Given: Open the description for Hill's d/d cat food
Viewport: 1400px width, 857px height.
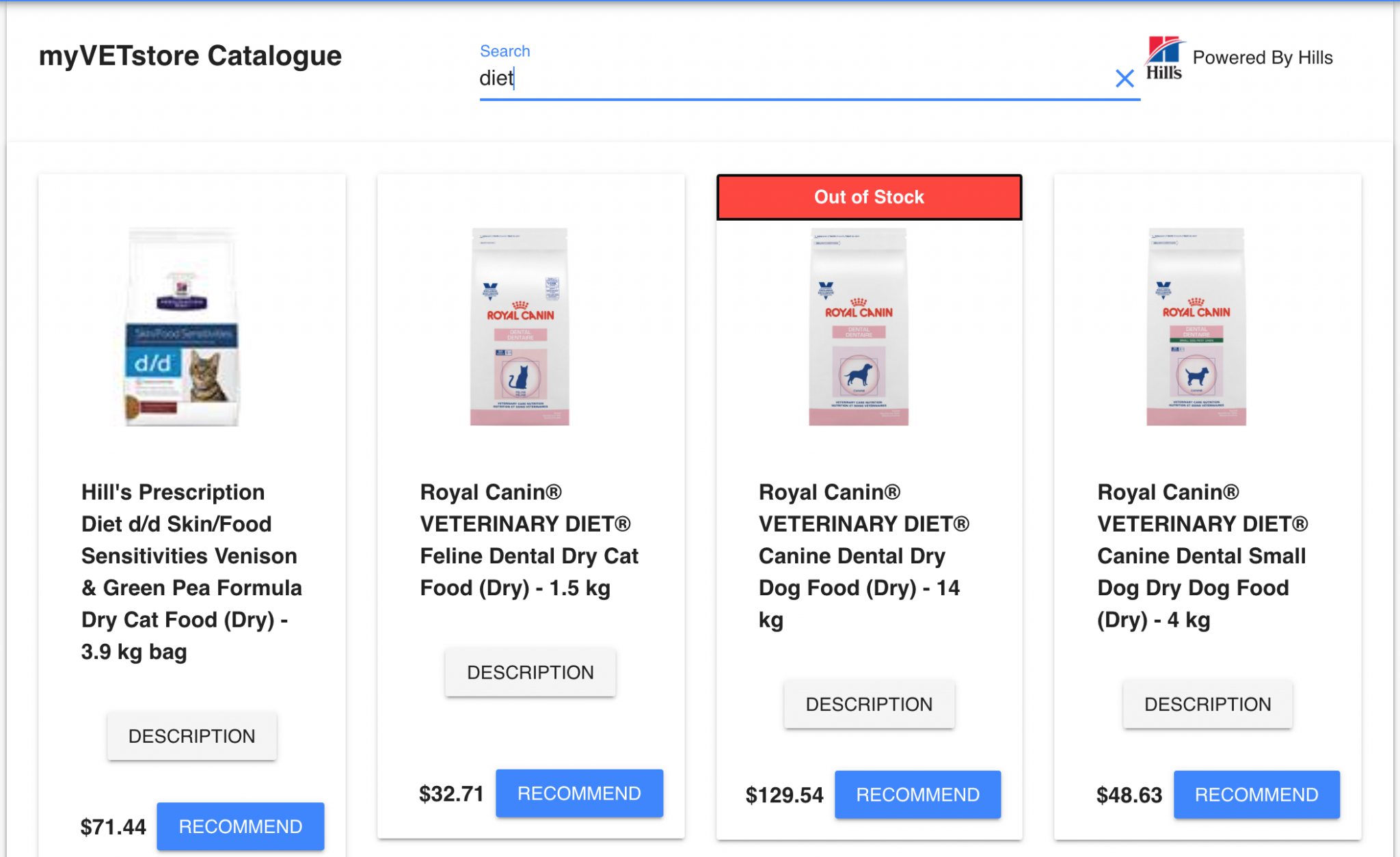Looking at the screenshot, I should [191, 736].
